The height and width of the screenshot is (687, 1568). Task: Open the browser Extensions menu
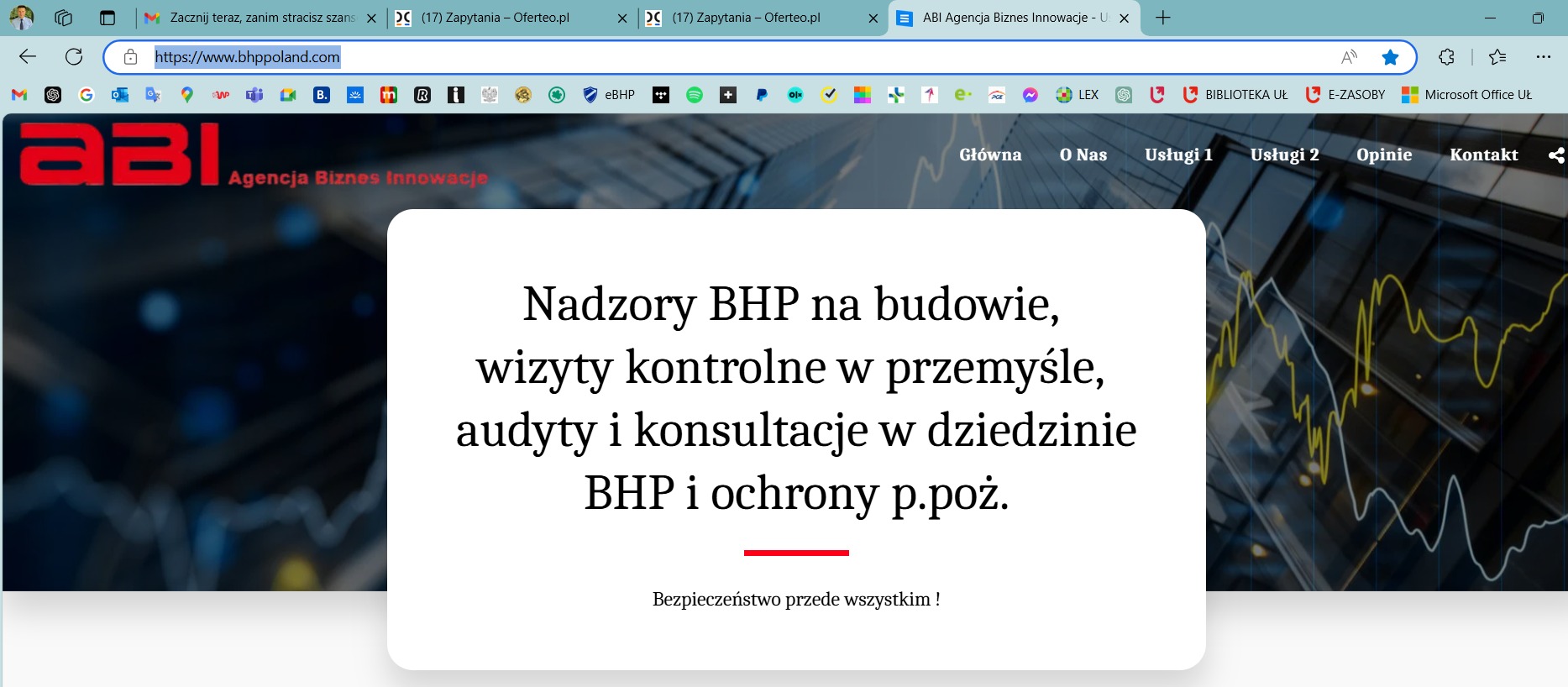click(x=1446, y=57)
